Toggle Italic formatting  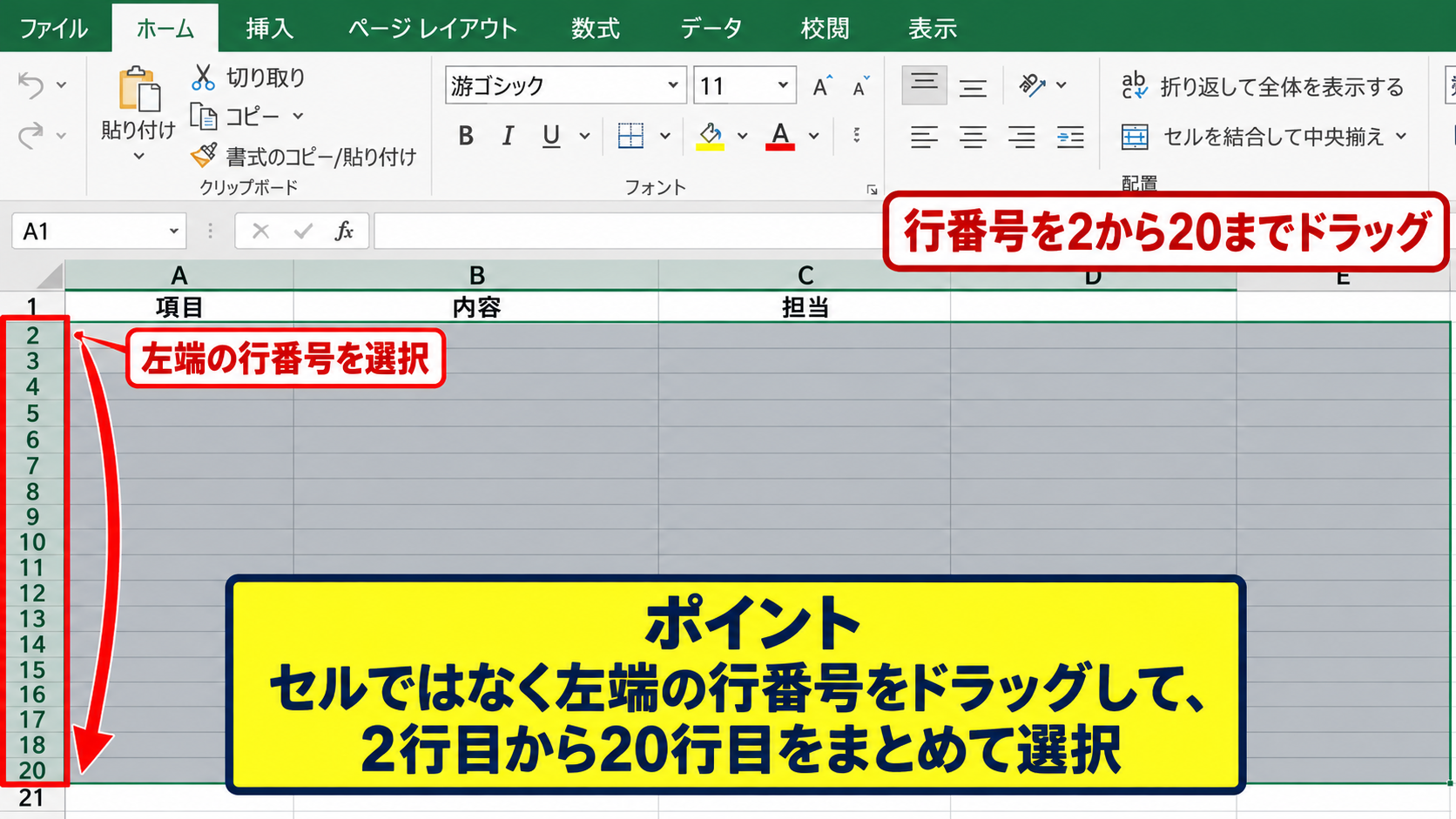click(508, 136)
